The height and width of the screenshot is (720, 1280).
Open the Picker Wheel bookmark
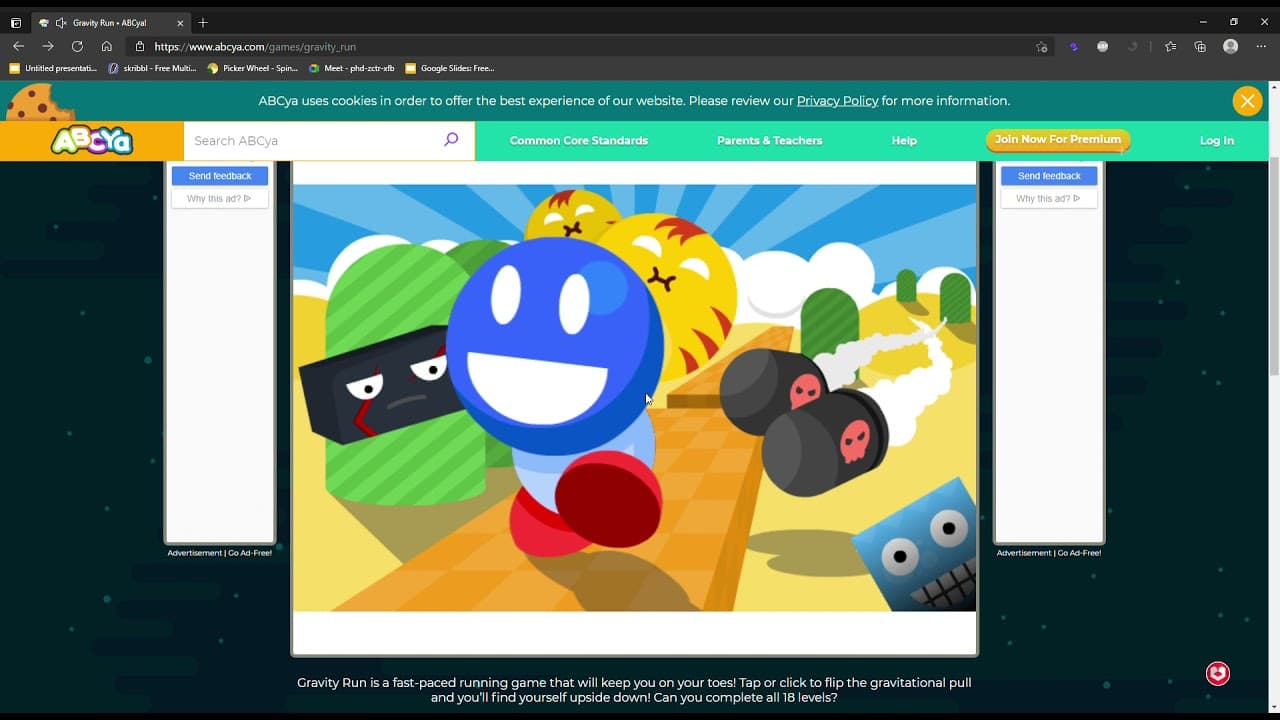tap(253, 68)
